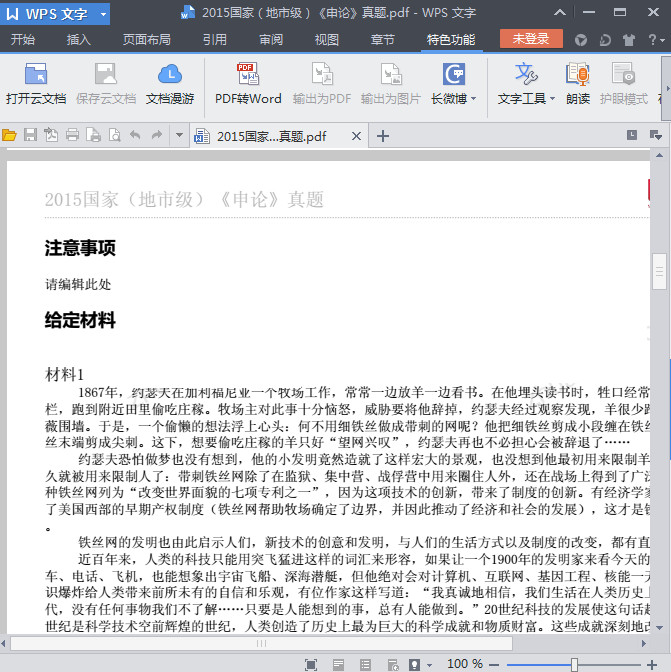Viewport: 671px width, 672px height.
Task: Select the 视图 ribbon tab
Action: click(x=327, y=40)
